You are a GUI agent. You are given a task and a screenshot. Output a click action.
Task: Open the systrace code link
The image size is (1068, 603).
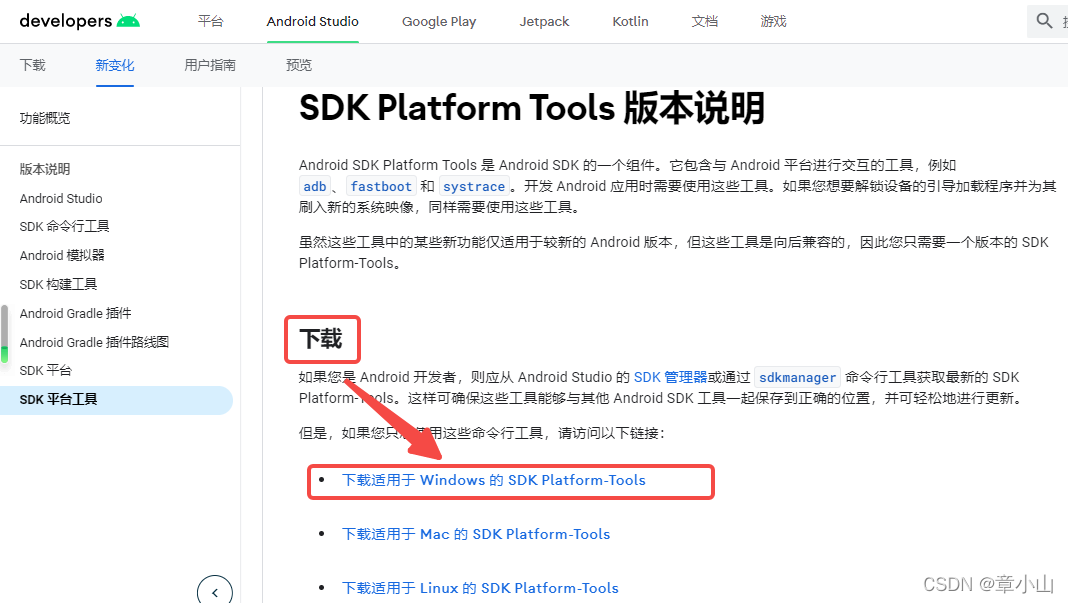(474, 186)
